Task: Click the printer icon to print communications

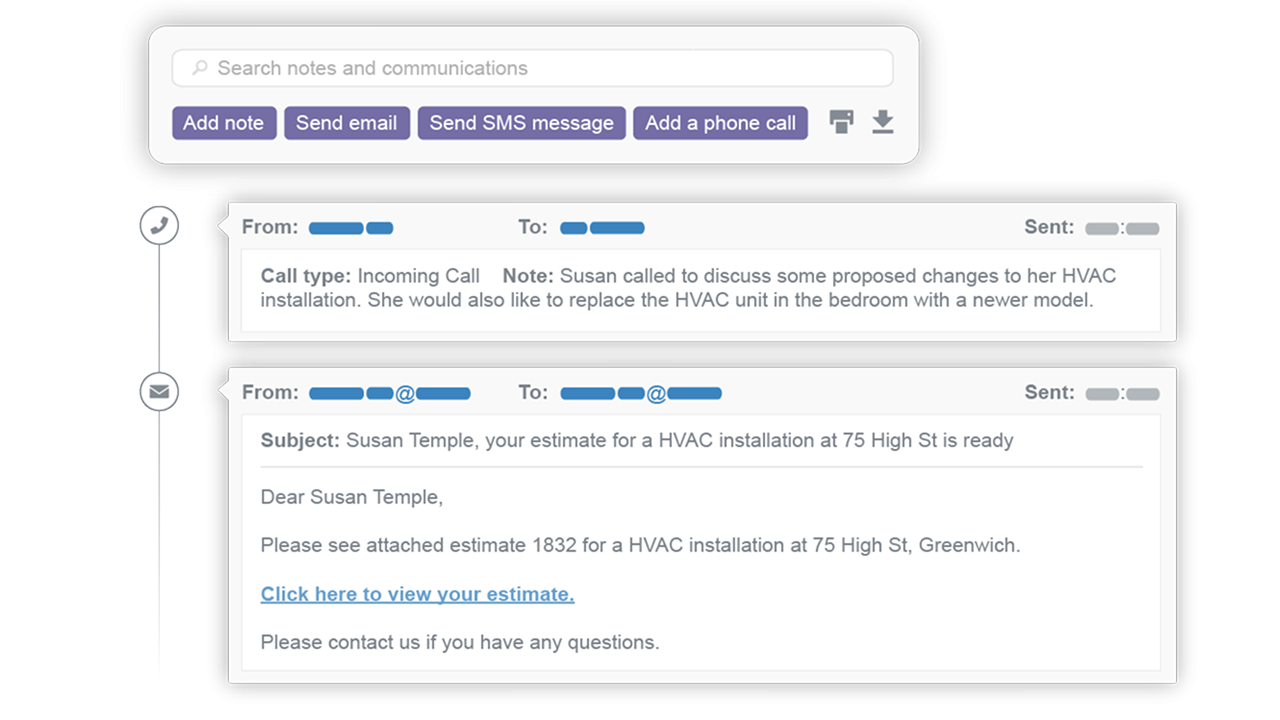Action: pyautogui.click(x=841, y=121)
